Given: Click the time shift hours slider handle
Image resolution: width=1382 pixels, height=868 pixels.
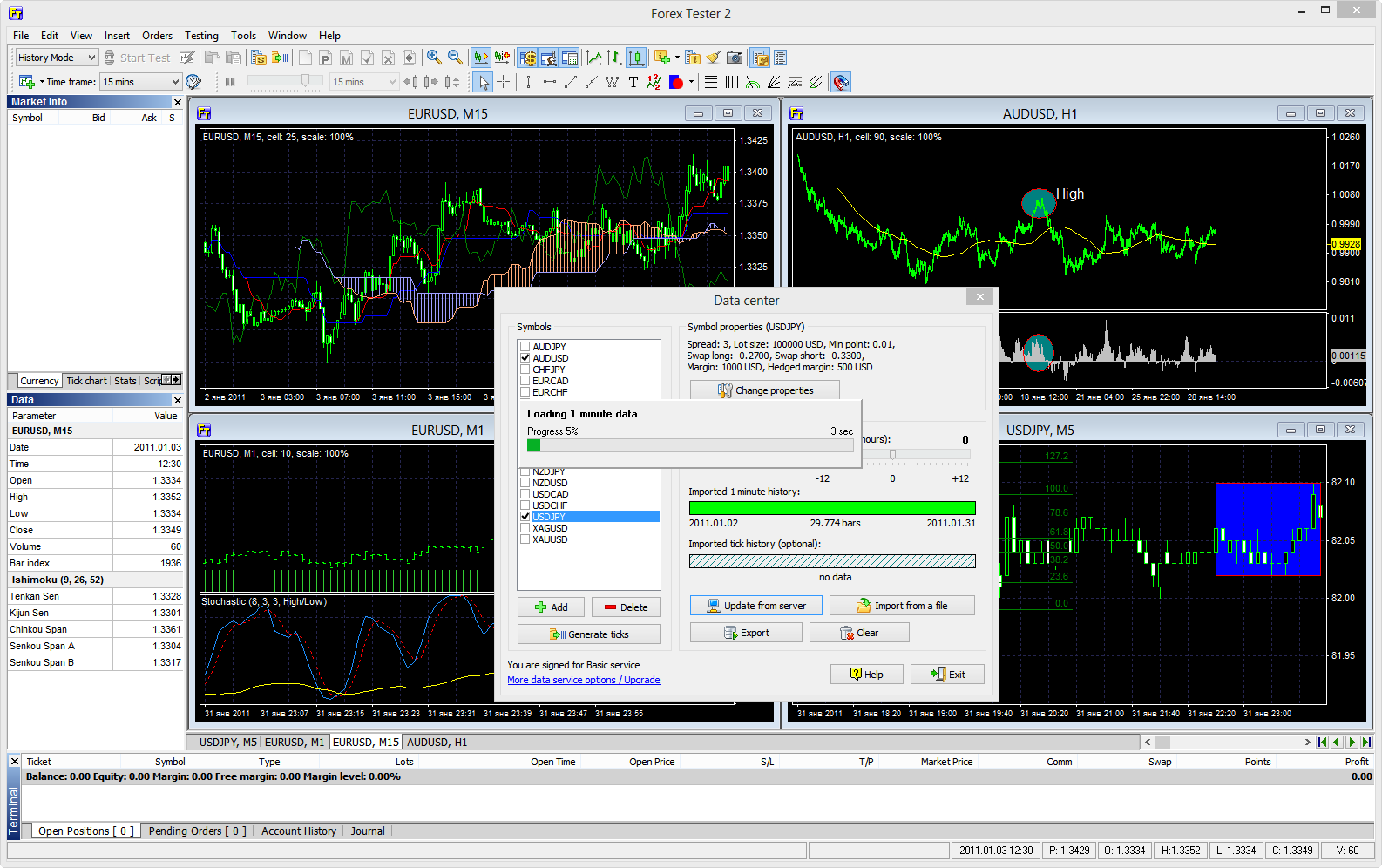Looking at the screenshot, I should coord(892,454).
